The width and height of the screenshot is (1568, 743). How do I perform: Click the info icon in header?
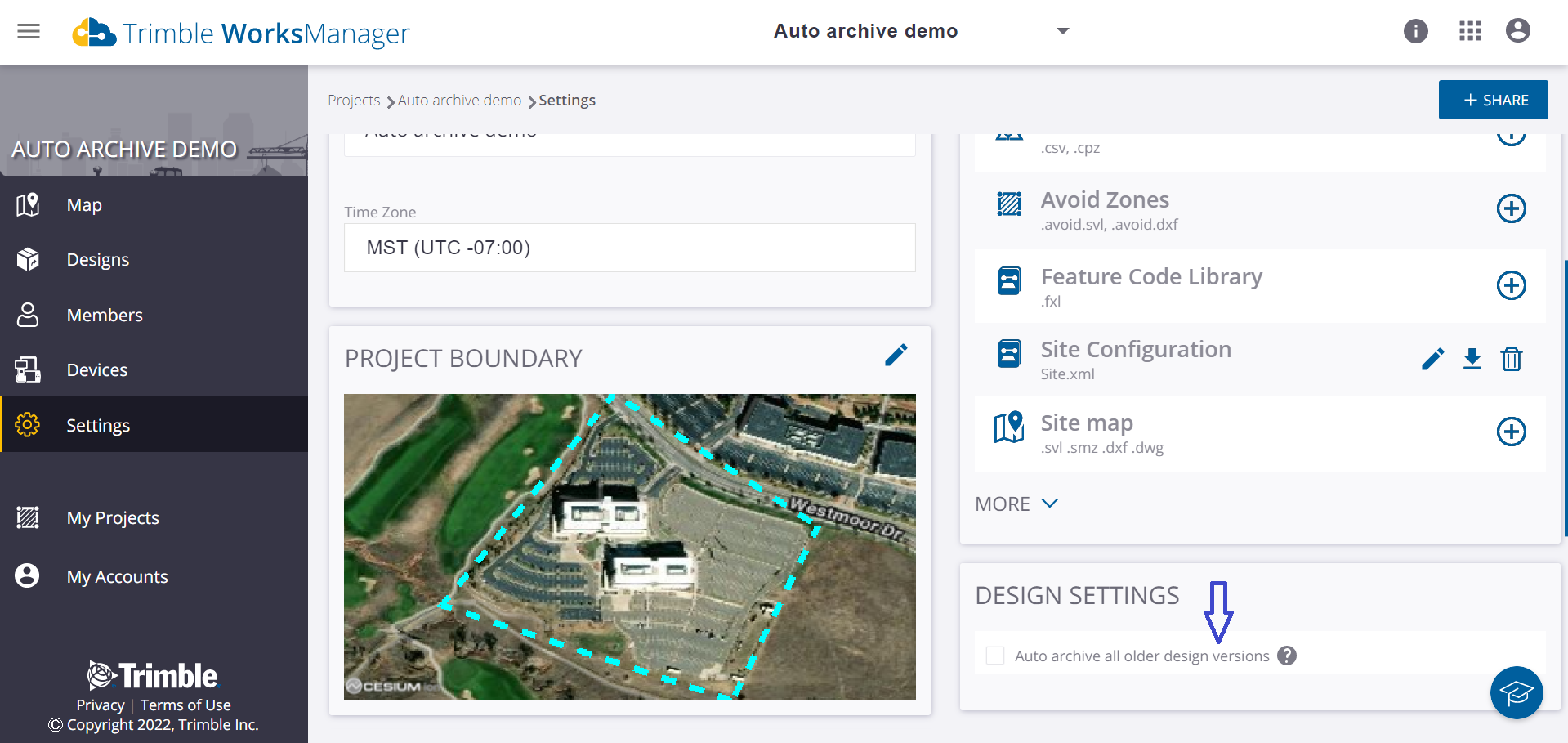click(x=1415, y=31)
